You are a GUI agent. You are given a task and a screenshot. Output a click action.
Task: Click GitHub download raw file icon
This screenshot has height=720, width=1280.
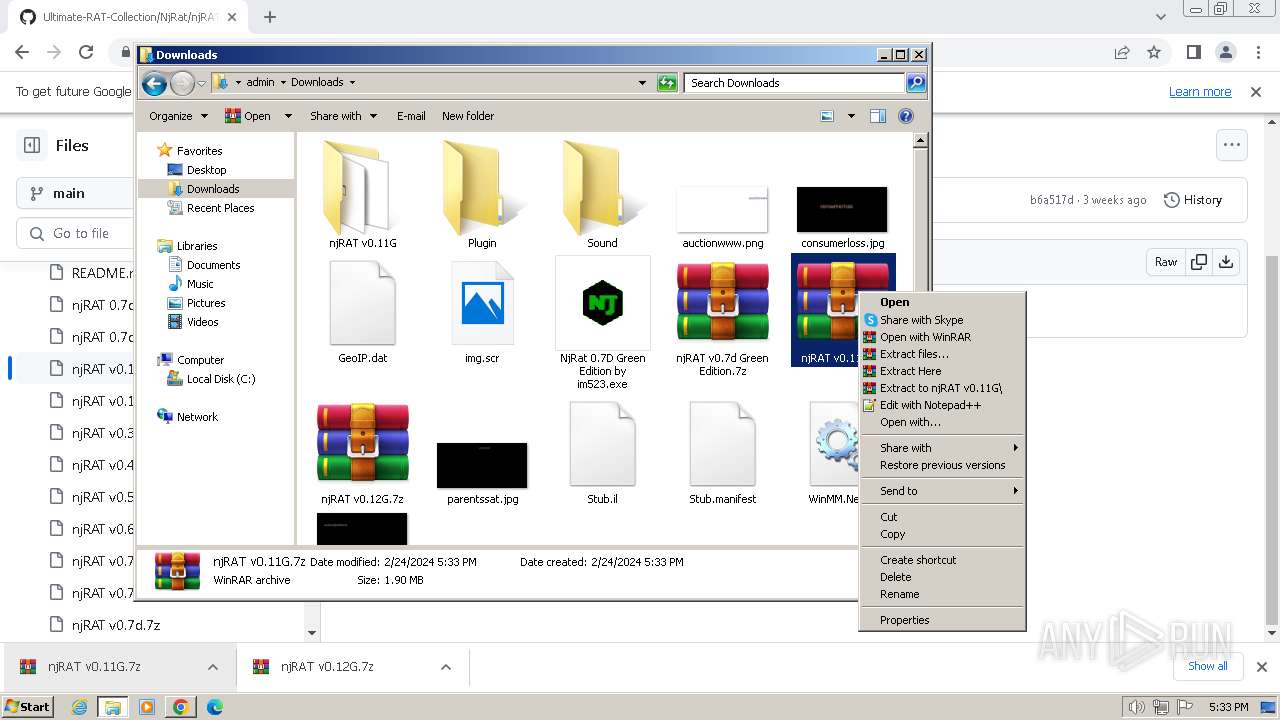1226,262
